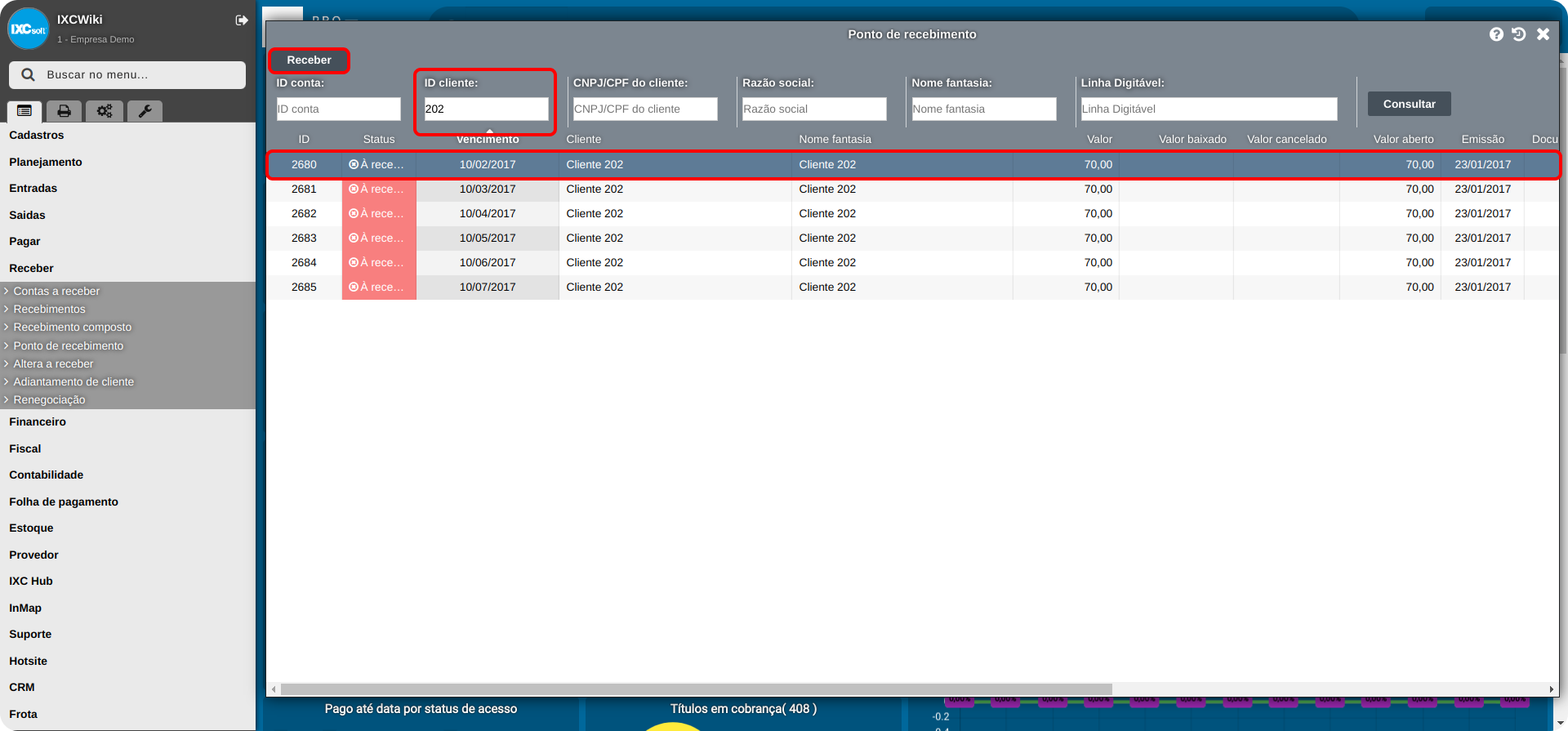Screen dimensions: 1568x731
Task: Click the status icon in row 2682
Action: (x=354, y=213)
